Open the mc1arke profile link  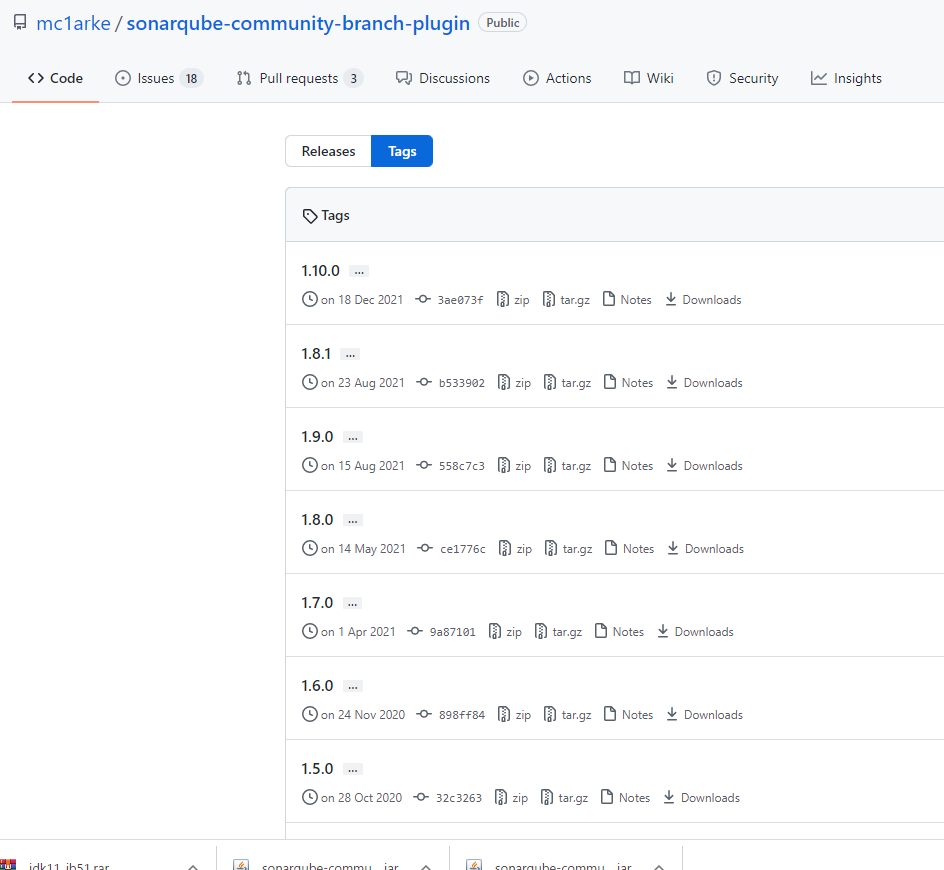(x=73, y=22)
